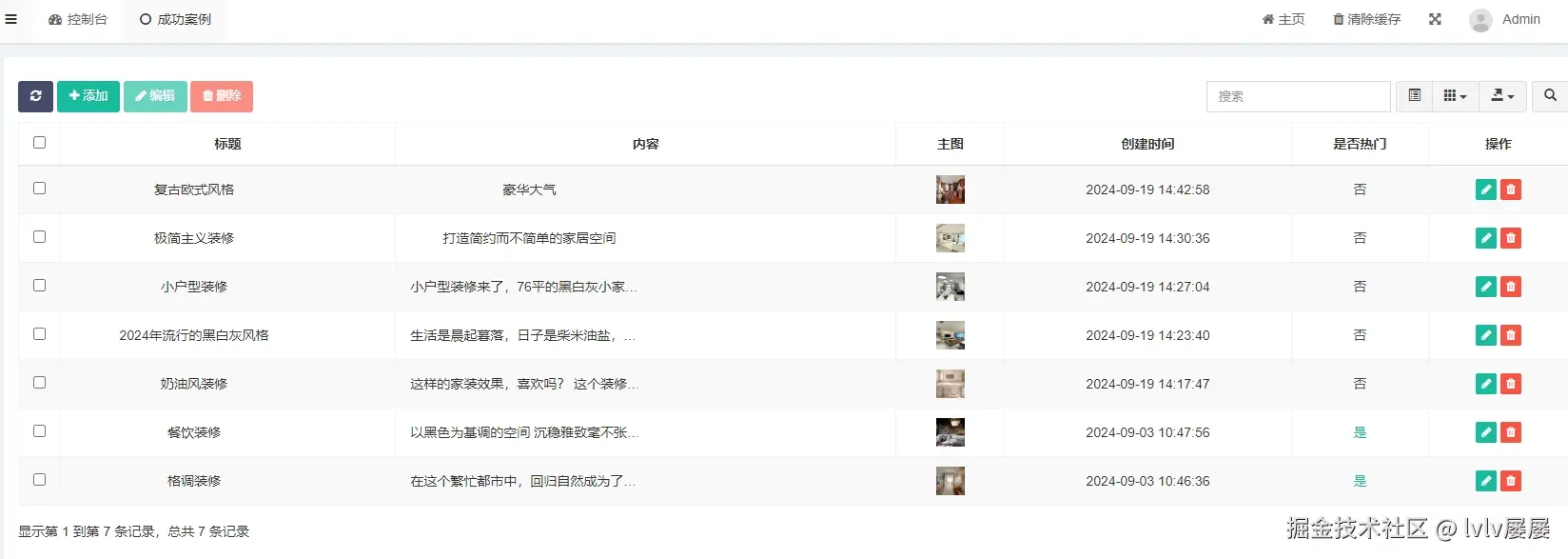Click the search magnifier button

click(1550, 96)
